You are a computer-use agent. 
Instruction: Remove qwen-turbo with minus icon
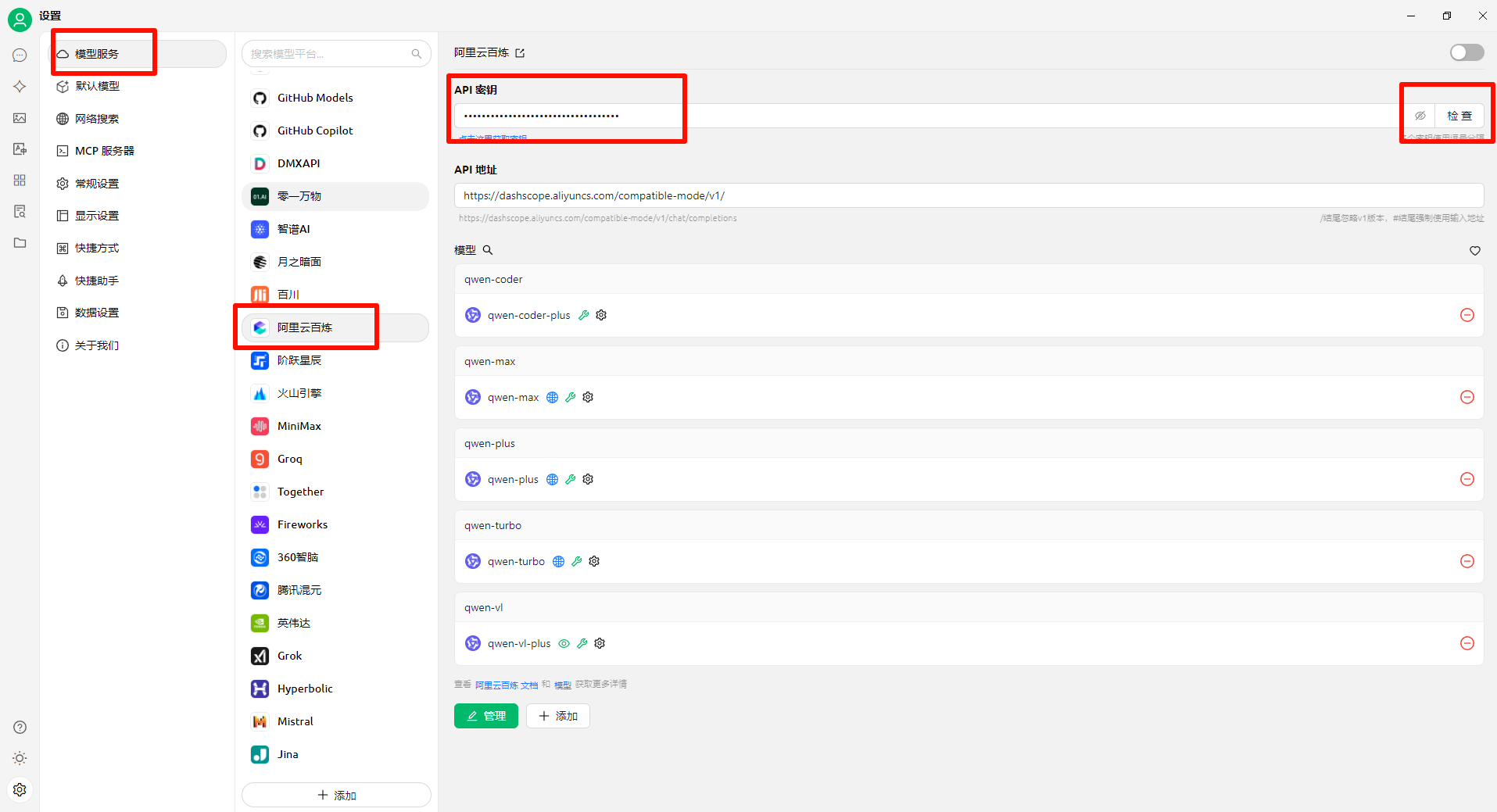point(1467,561)
